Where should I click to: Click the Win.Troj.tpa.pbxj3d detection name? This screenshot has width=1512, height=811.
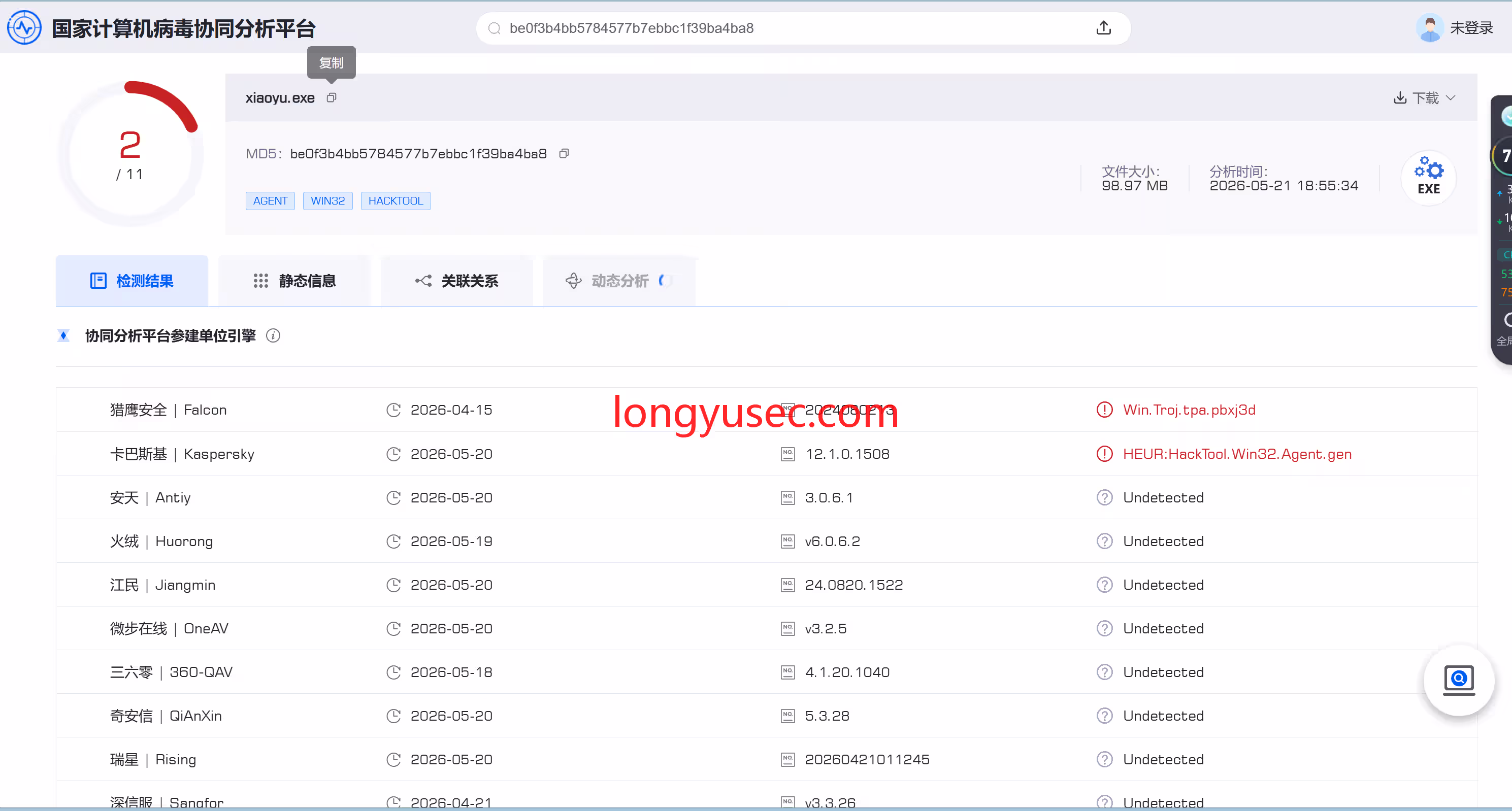pyautogui.click(x=1189, y=410)
